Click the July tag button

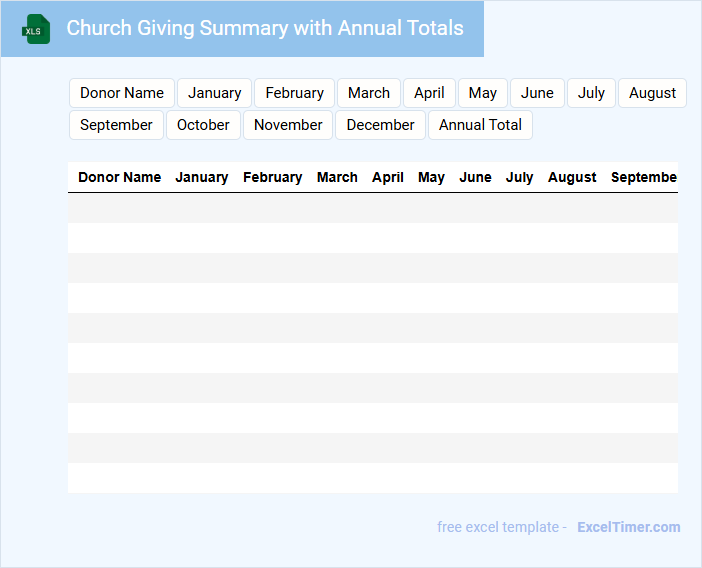[591, 93]
